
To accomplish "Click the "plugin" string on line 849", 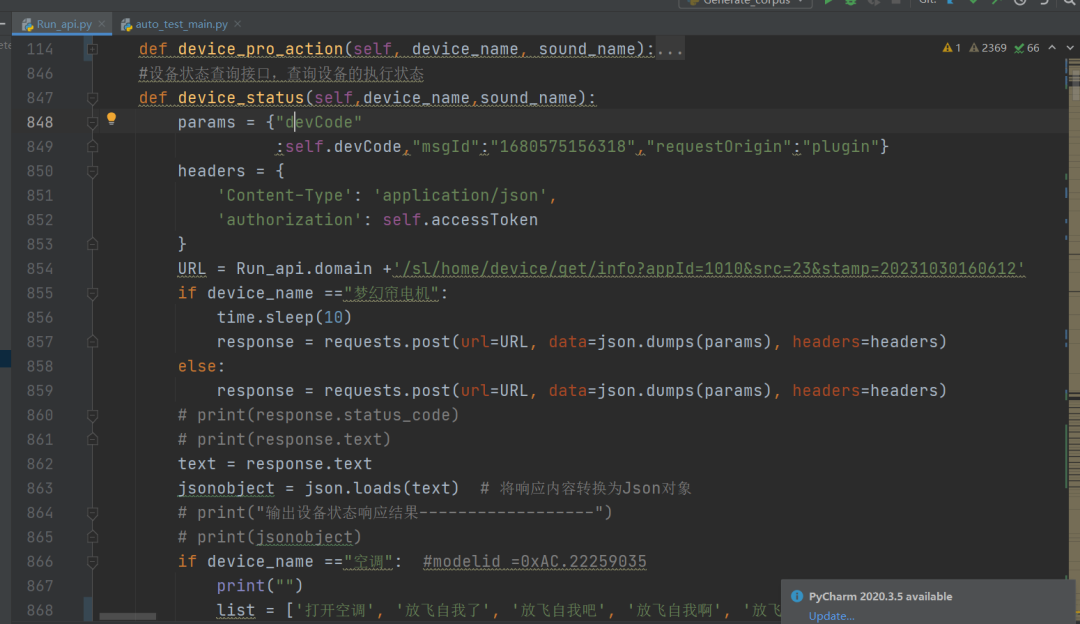I will click(841, 147).
